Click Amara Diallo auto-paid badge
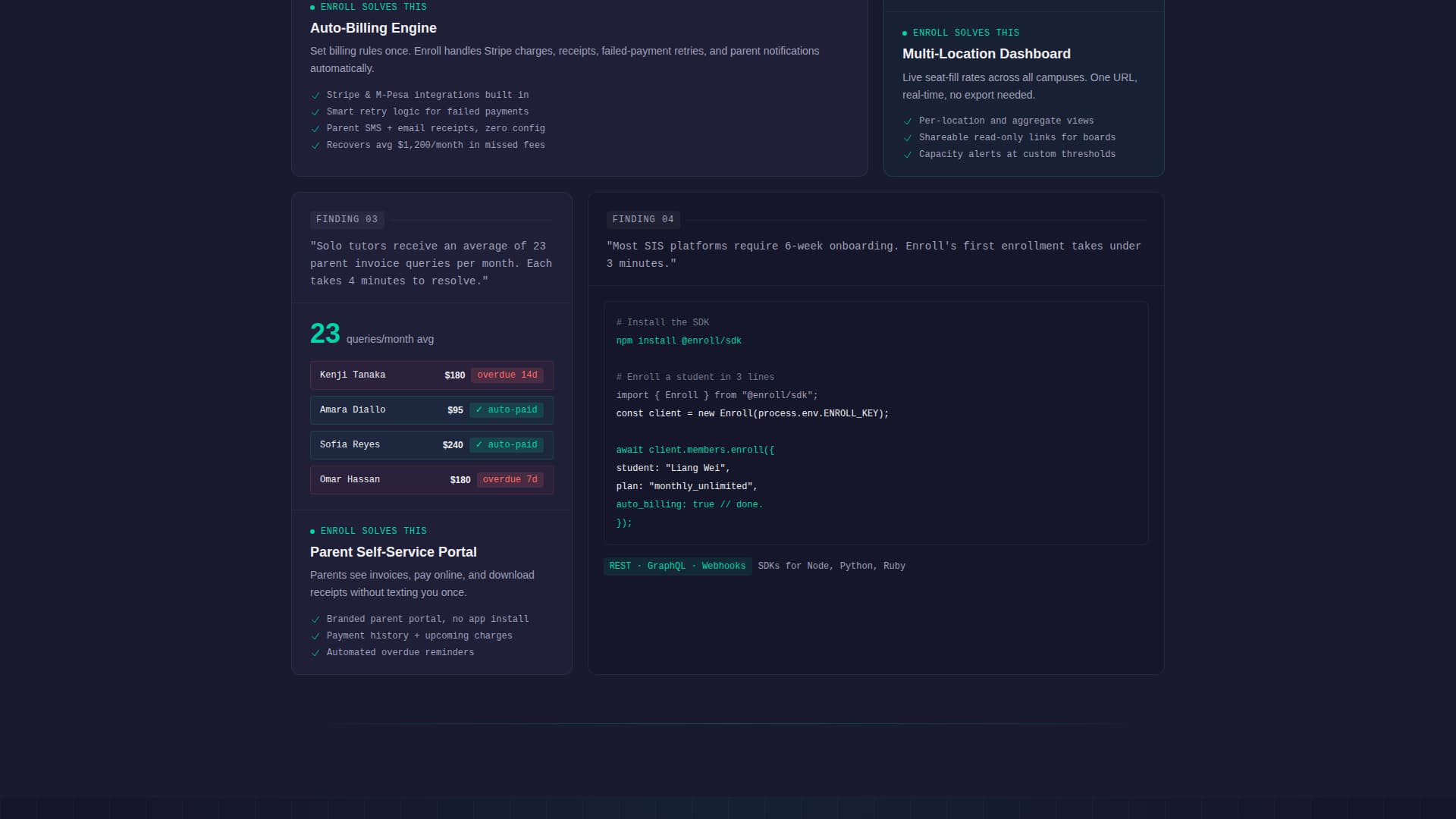The image size is (1456, 819). (507, 410)
